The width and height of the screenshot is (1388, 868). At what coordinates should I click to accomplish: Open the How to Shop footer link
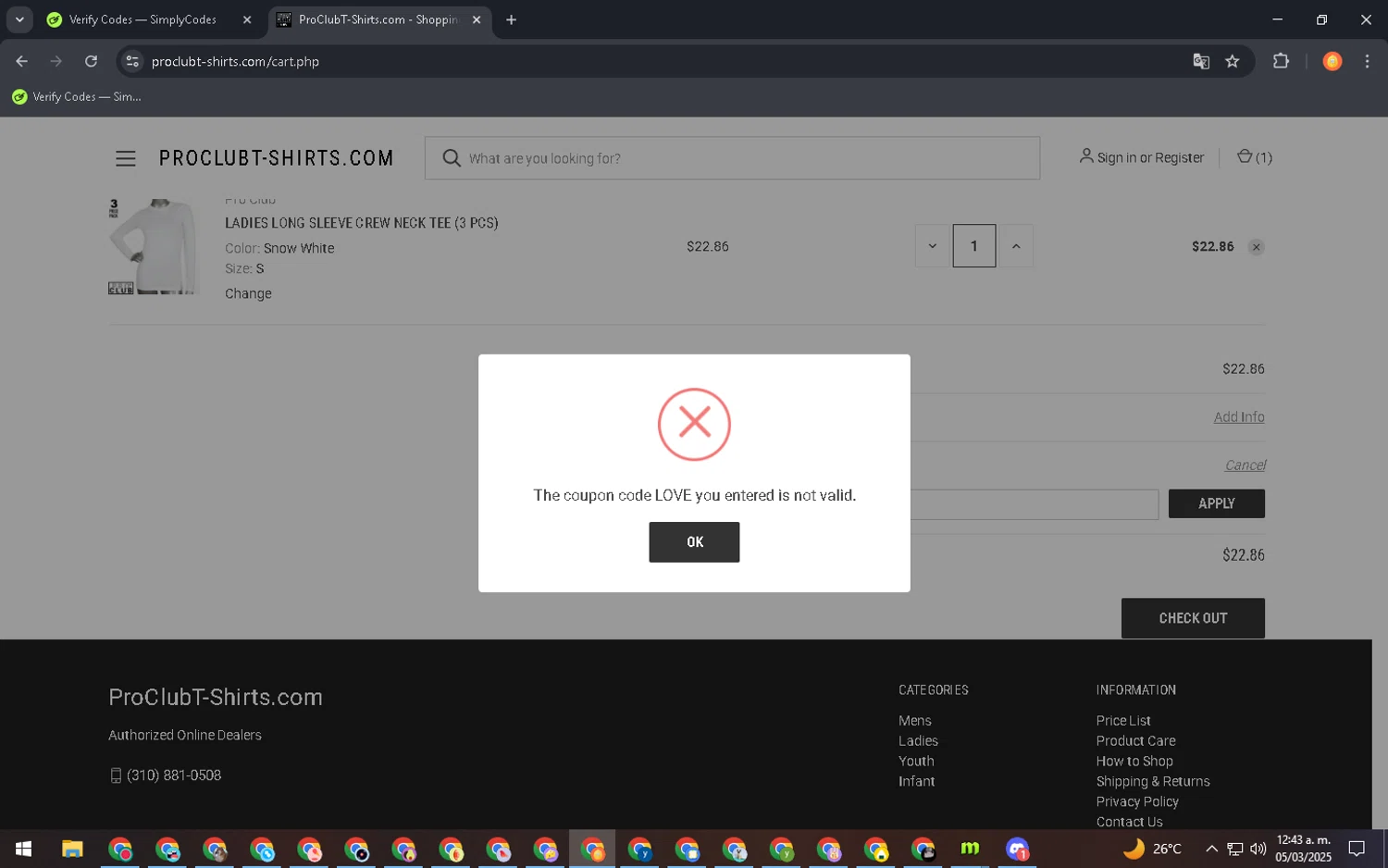pos(1134,762)
